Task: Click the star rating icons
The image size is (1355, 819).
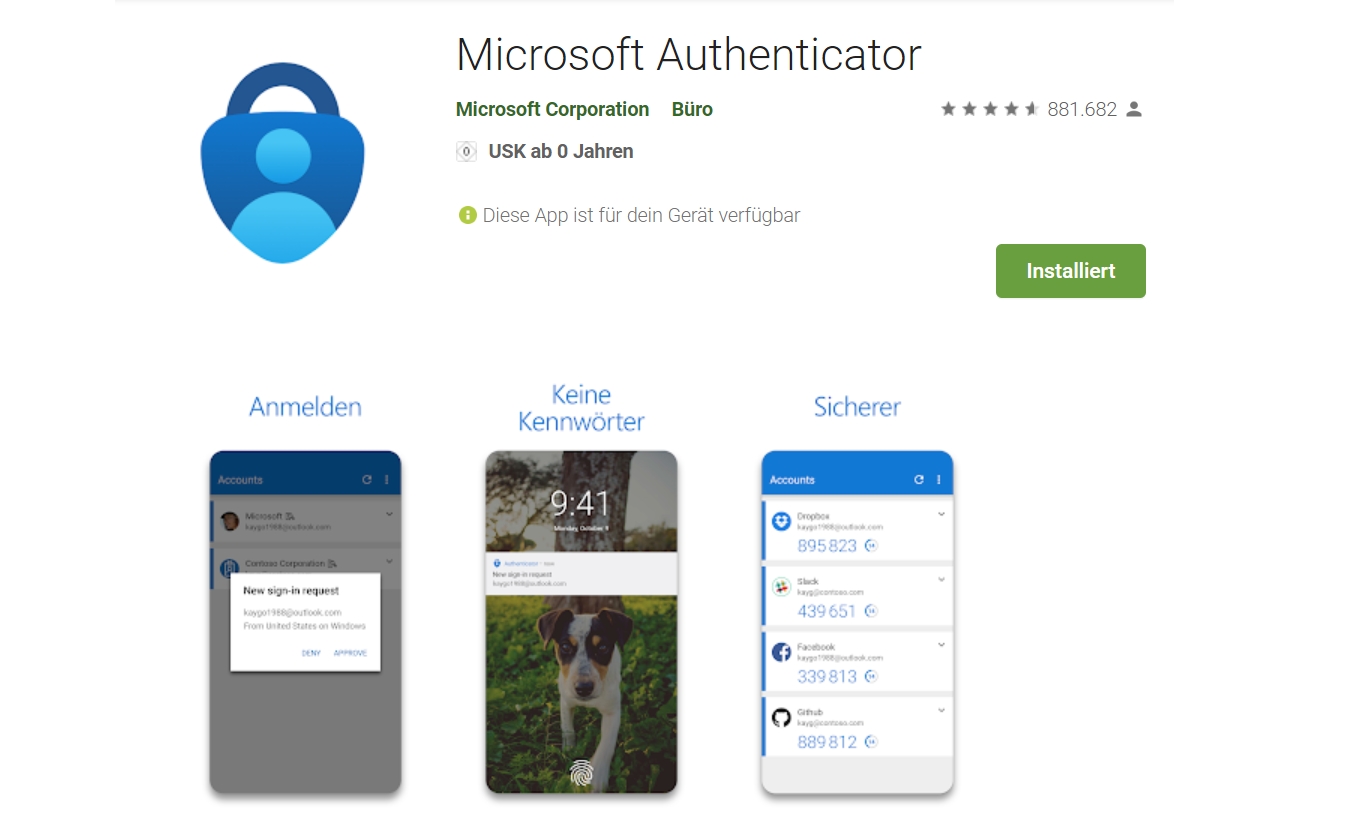Action: [990, 109]
